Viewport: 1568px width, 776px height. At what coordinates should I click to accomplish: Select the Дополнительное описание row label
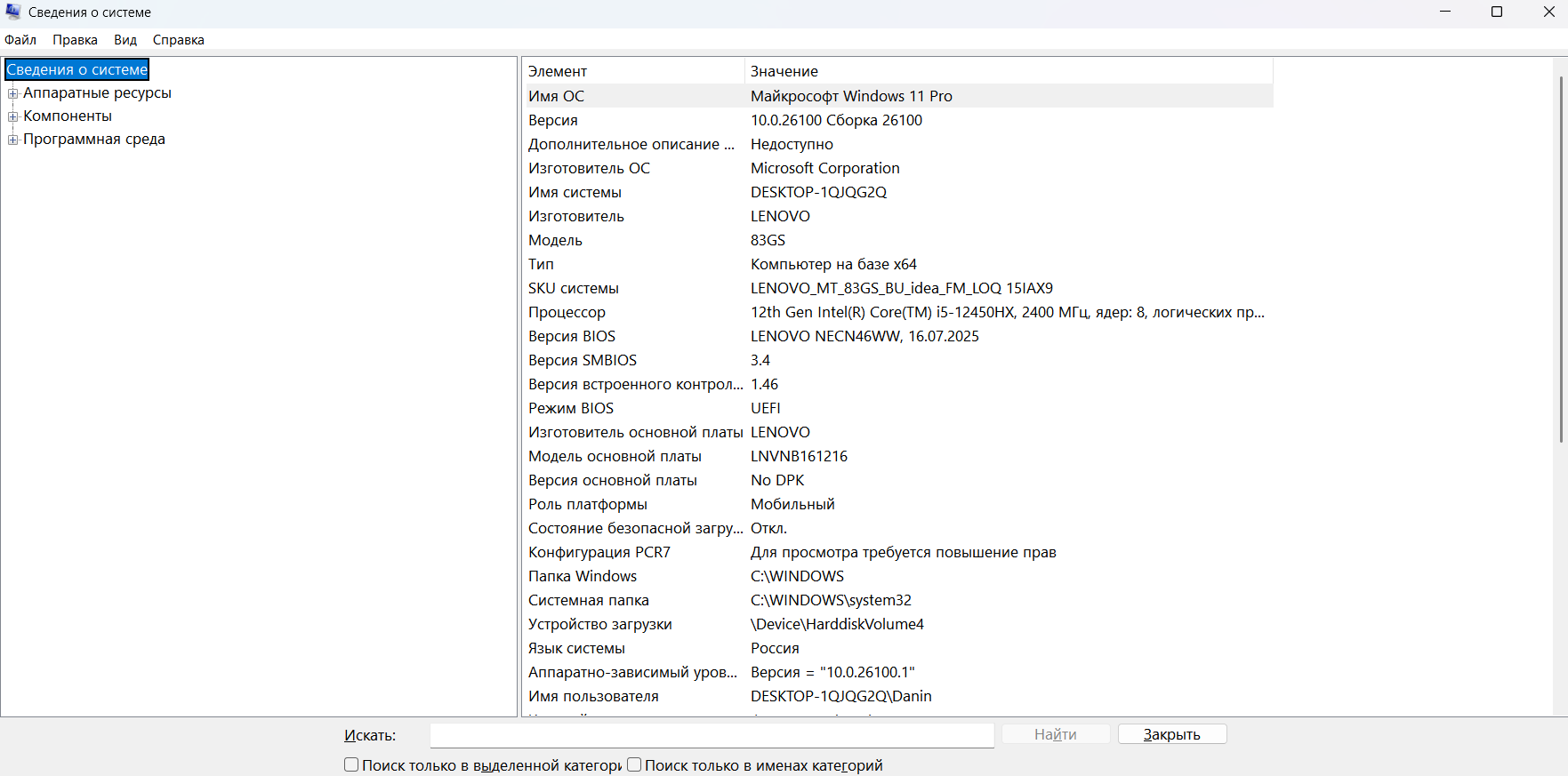point(631,144)
